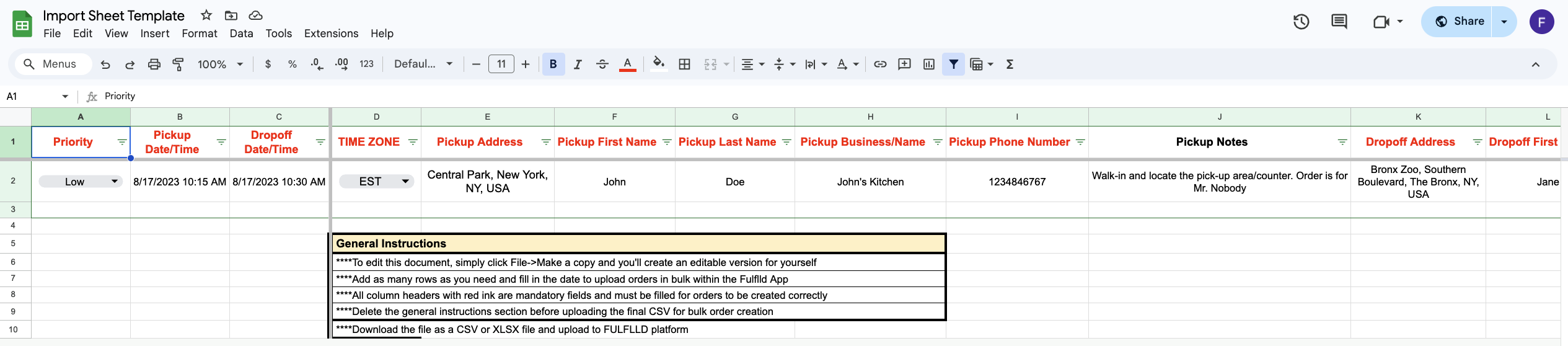Toggle the filter funnel button
Screen dimensions: 1568x346
click(953, 64)
